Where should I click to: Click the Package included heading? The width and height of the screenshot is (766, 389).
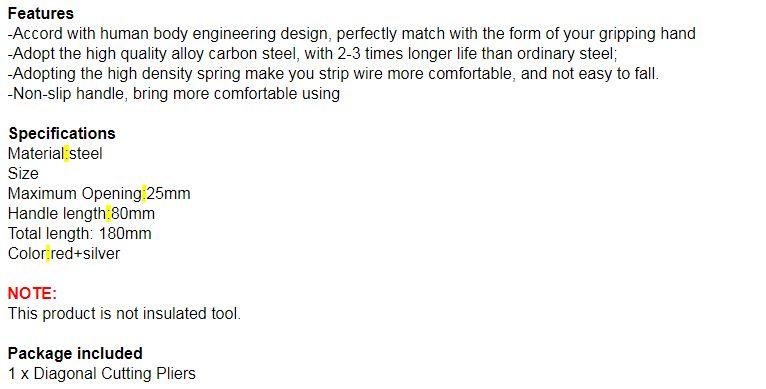pyautogui.click(x=75, y=353)
